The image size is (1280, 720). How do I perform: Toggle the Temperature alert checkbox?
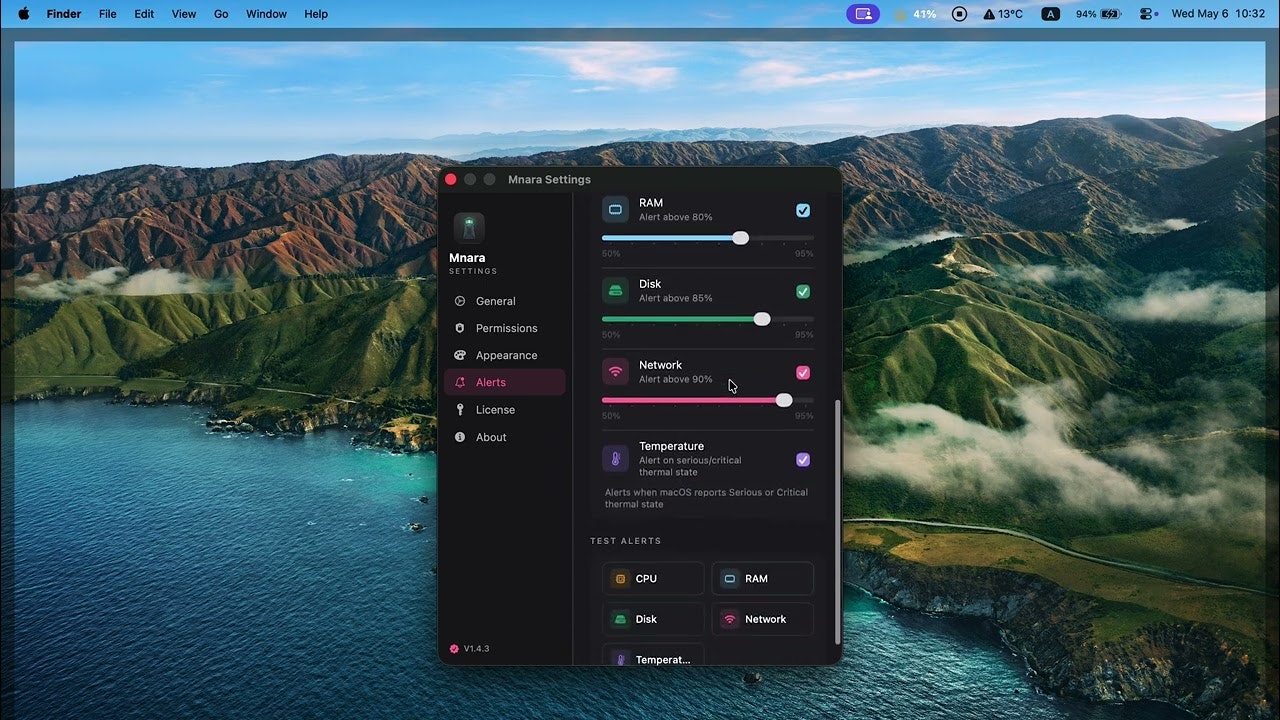803,460
